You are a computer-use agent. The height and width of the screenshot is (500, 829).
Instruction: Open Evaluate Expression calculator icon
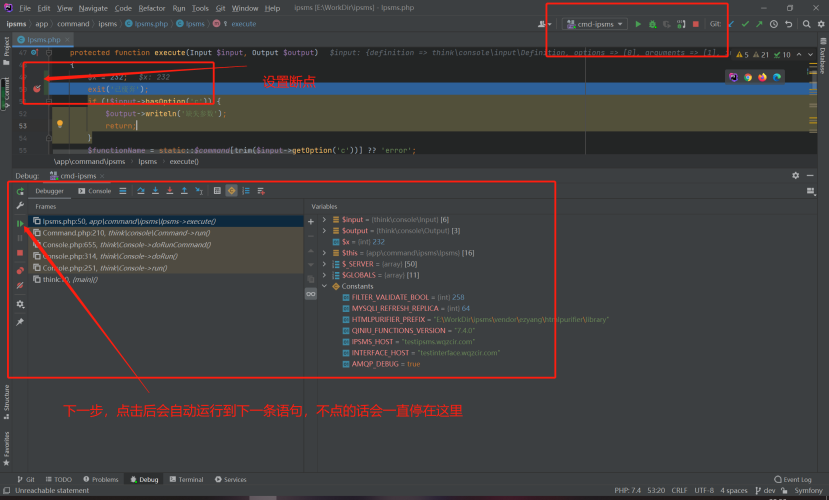pyautogui.click(x=217, y=191)
